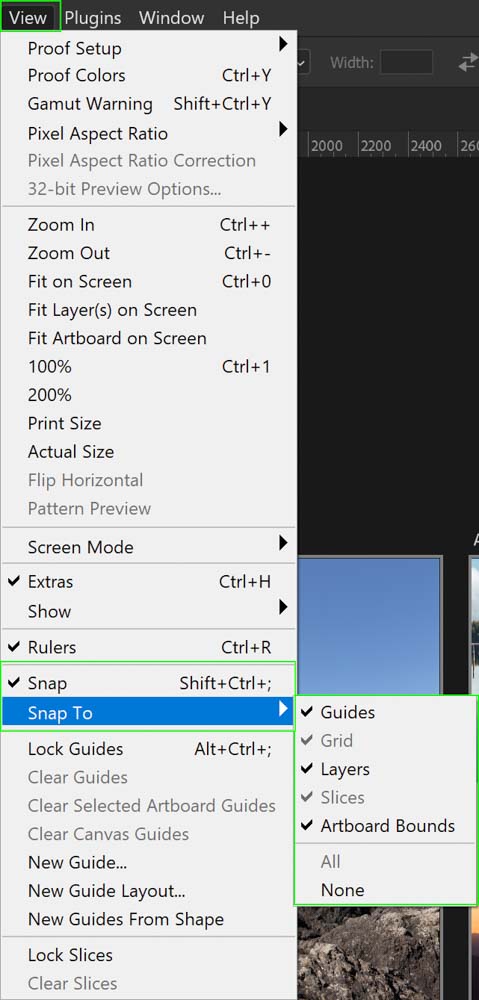Select None in Snap To submenu
This screenshot has width=479, height=1000.
coord(385,890)
